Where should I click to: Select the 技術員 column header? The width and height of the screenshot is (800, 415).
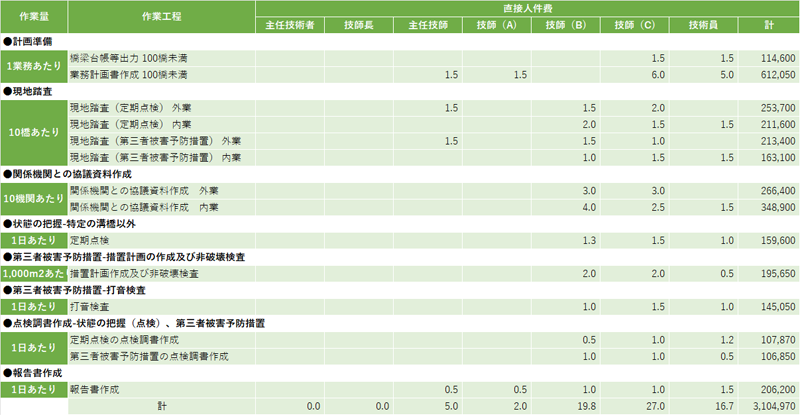(x=703, y=25)
